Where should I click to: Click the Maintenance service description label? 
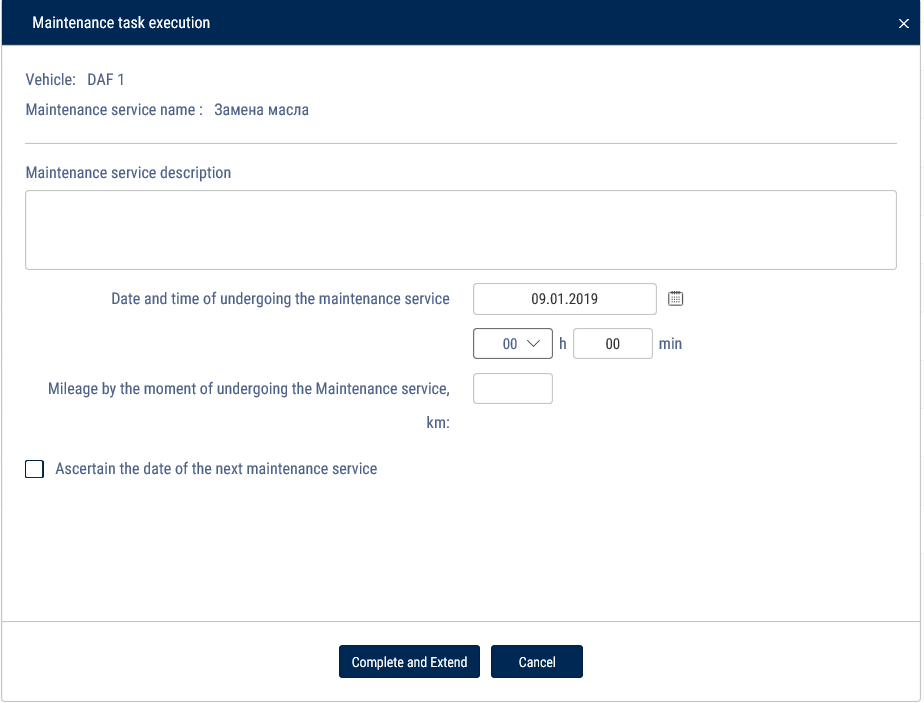coord(128,173)
